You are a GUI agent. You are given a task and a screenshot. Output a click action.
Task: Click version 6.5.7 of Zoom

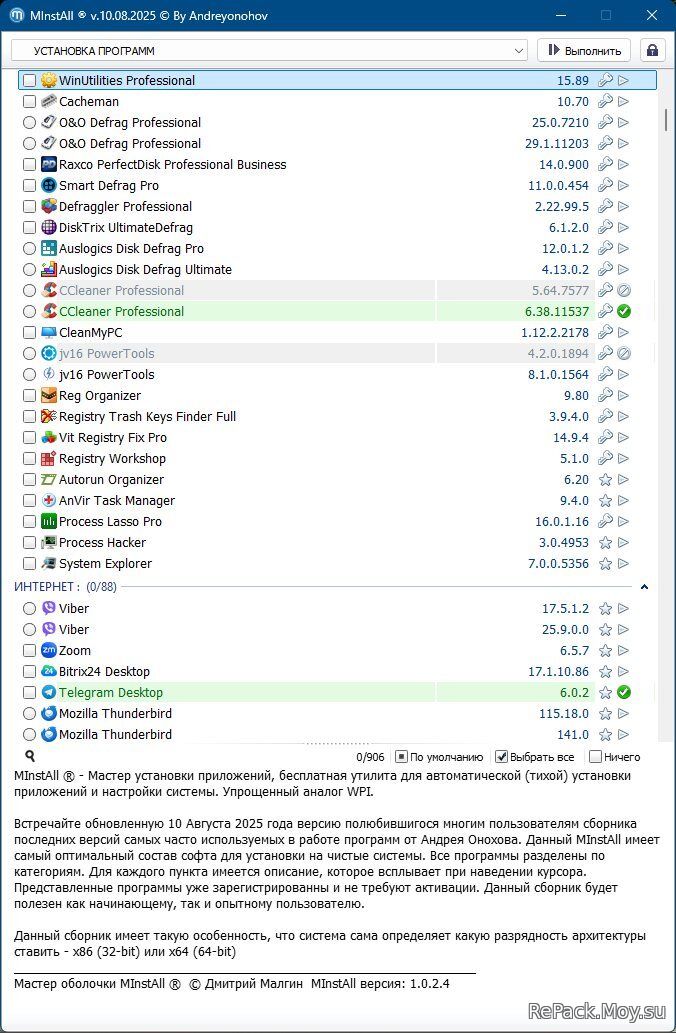coord(575,651)
